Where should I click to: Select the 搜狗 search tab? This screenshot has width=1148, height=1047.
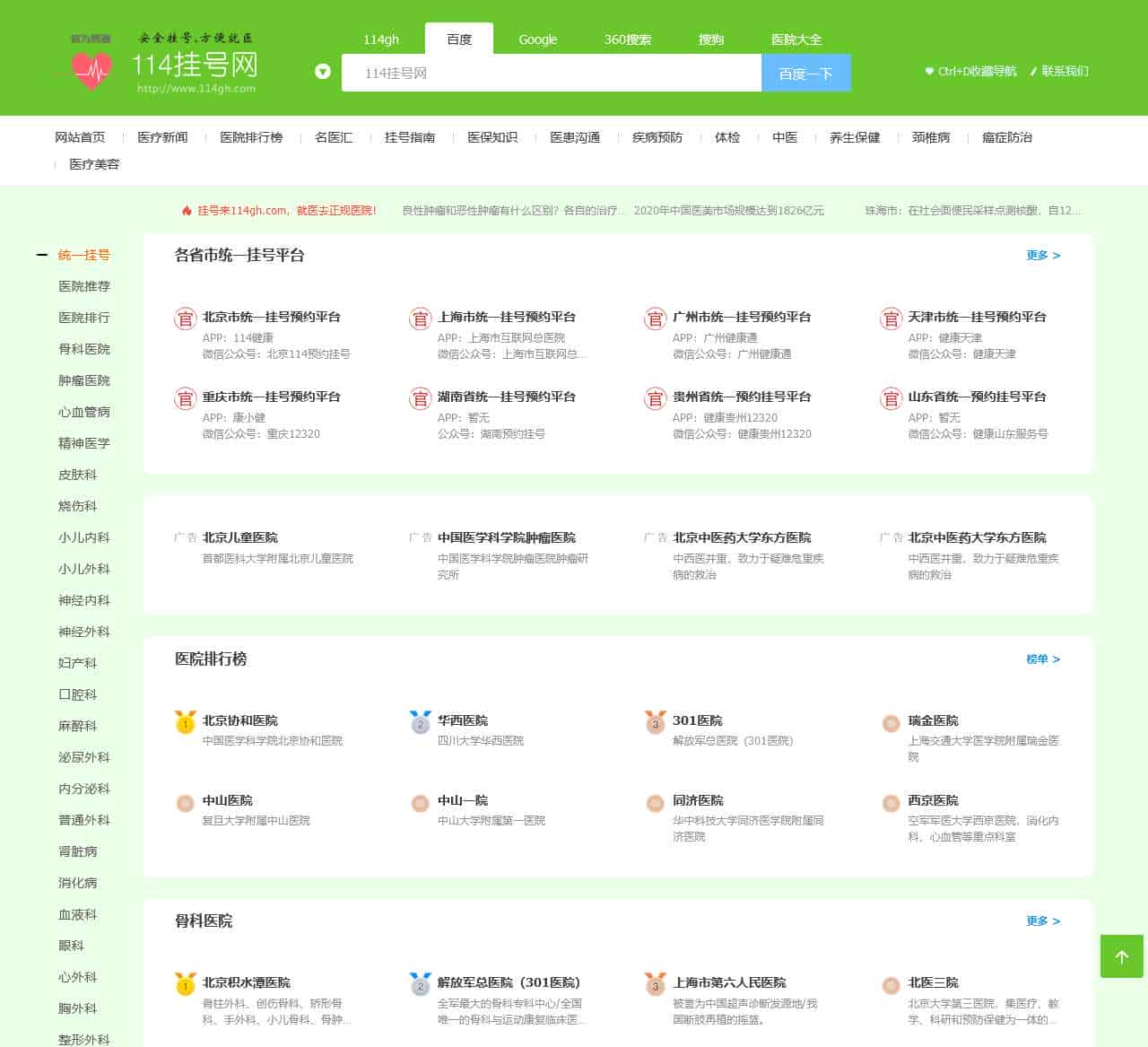click(x=711, y=39)
